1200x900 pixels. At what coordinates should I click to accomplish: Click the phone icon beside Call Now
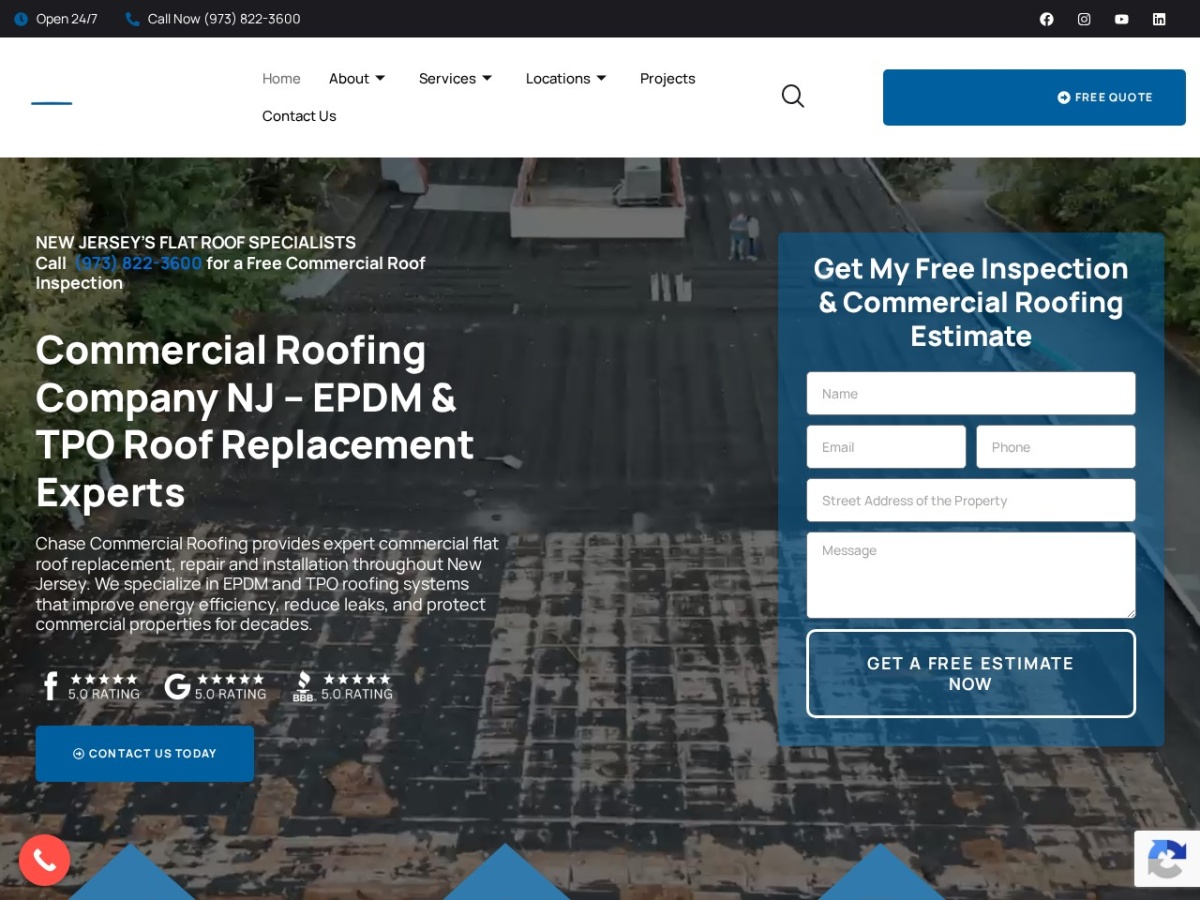[132, 19]
